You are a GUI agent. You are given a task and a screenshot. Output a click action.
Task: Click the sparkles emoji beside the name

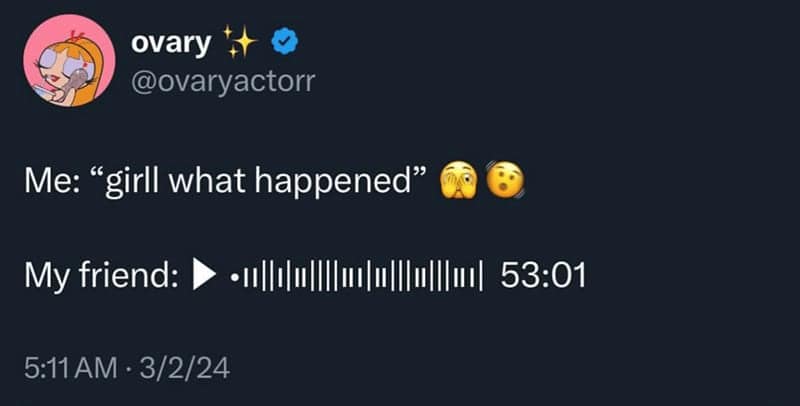pyautogui.click(x=240, y=42)
